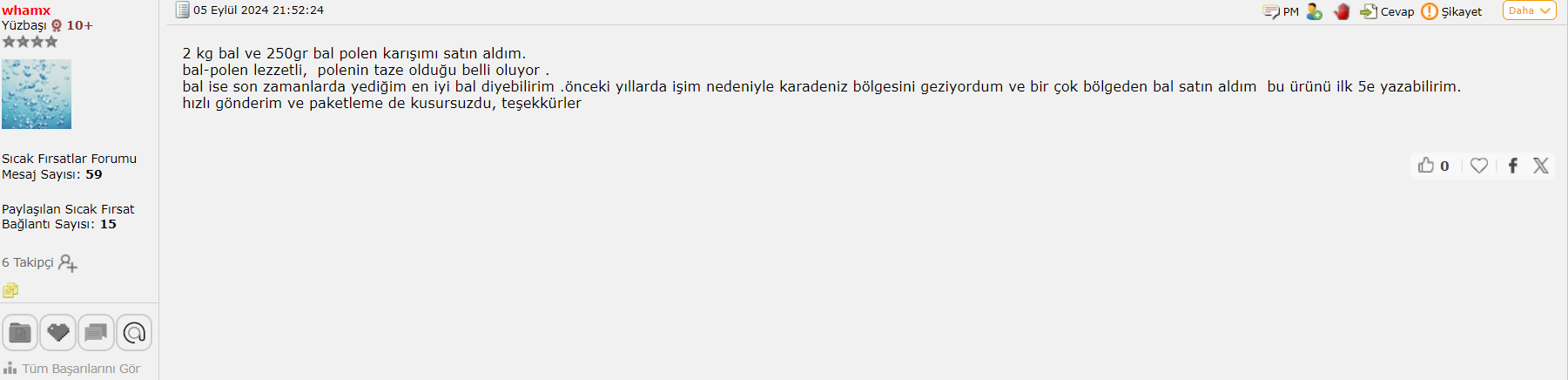Favorite the post with heart icon
The height and width of the screenshot is (380, 1568).
(x=1479, y=165)
